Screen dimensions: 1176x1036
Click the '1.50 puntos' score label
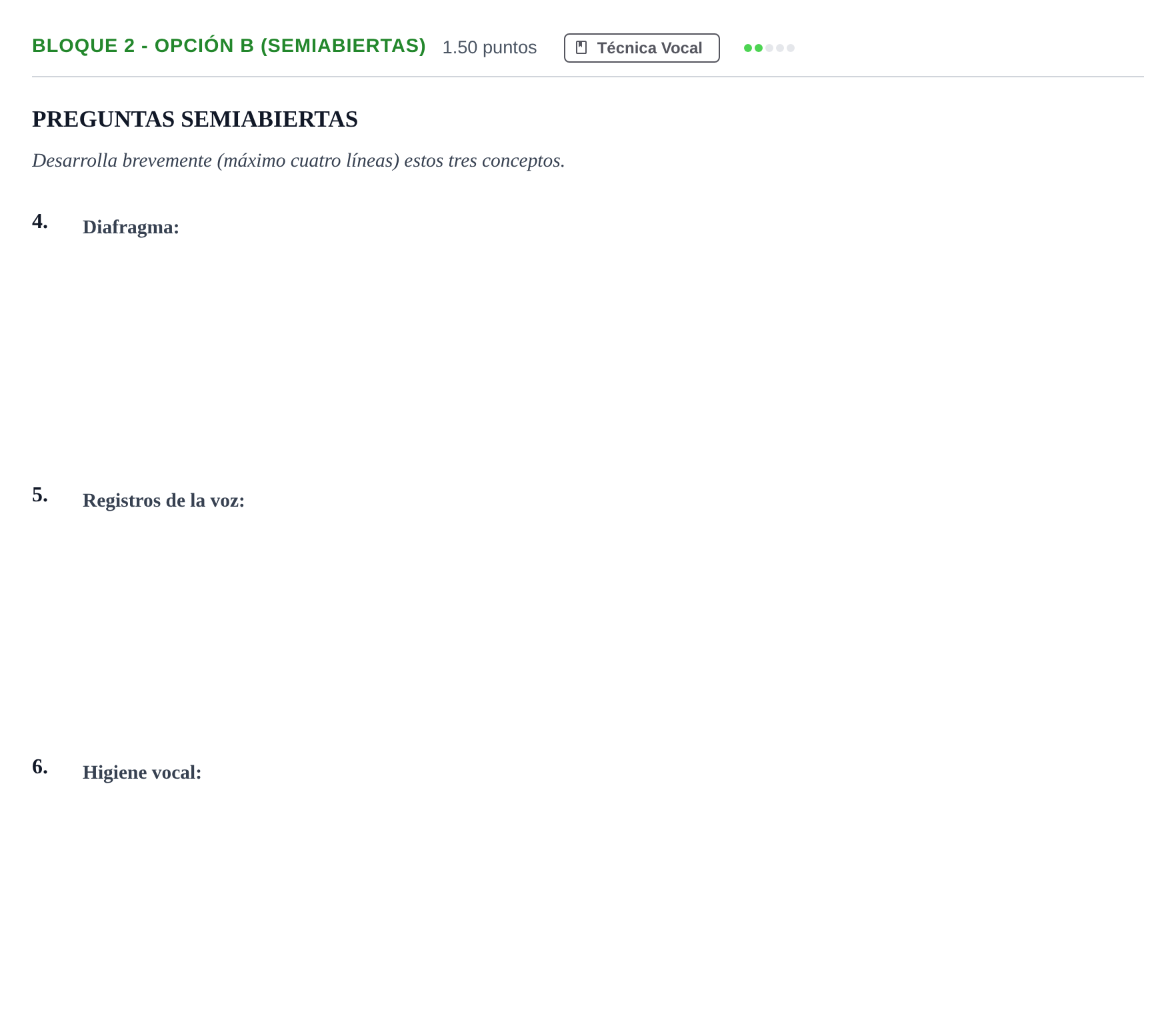[x=489, y=47]
